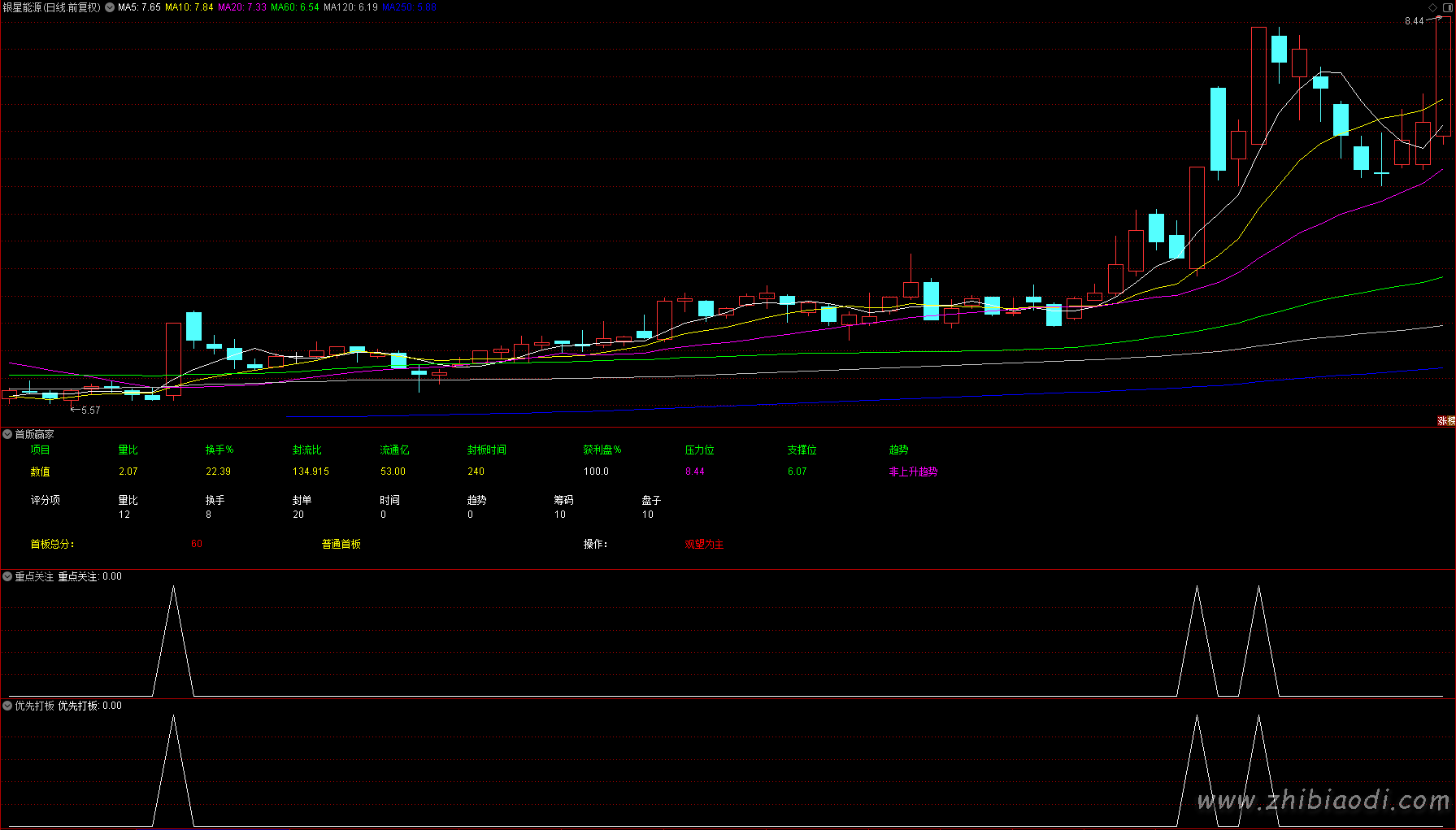Click the 5.57 low price marker
1456x830 pixels.
tap(90, 411)
